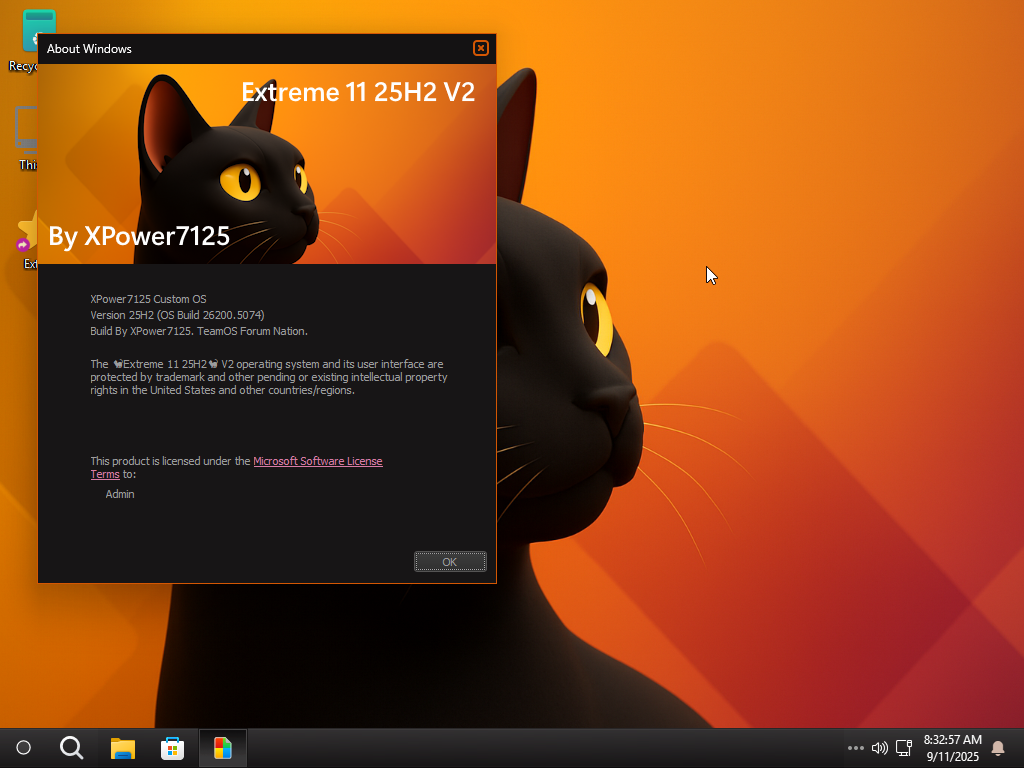1024x768 pixels.
Task: Click the "Build By XPower7125. TeamOS Forum Nation." line
Action: (199, 331)
